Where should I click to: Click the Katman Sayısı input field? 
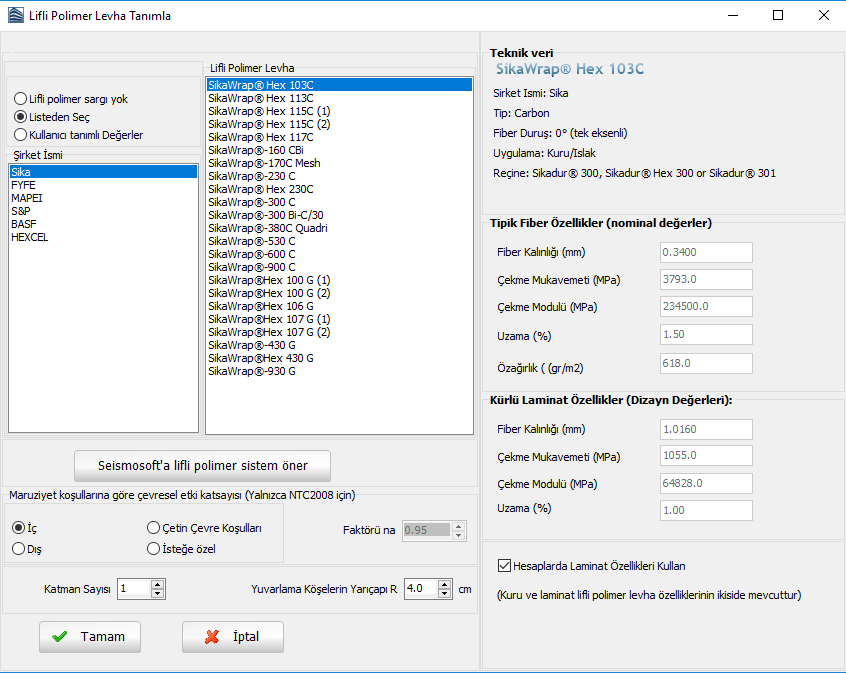click(x=132, y=589)
